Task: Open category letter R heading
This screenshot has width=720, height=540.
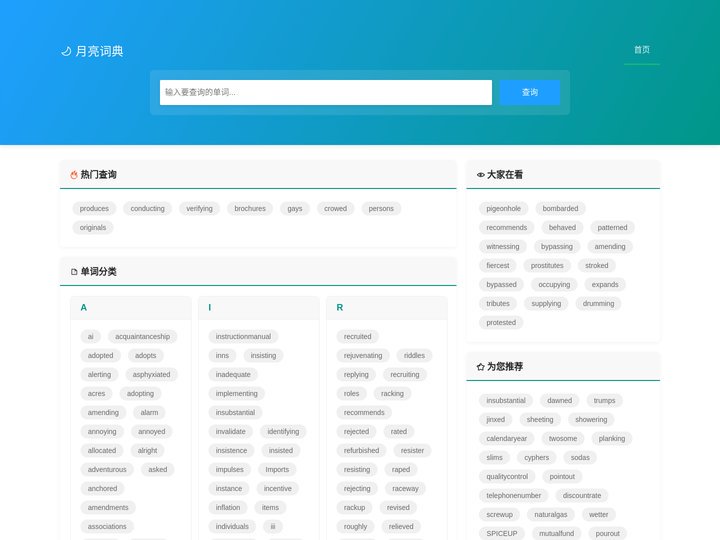Action: click(x=340, y=308)
